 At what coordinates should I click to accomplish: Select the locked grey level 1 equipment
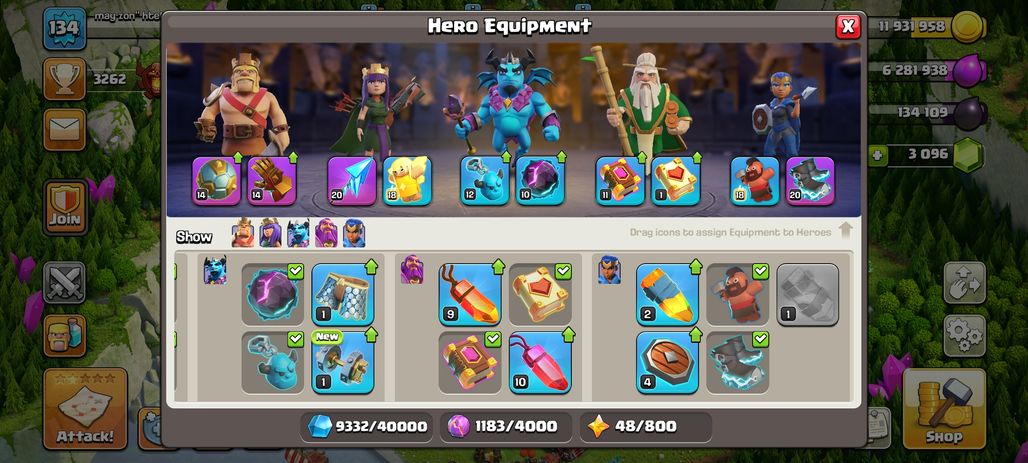pyautogui.click(x=808, y=294)
